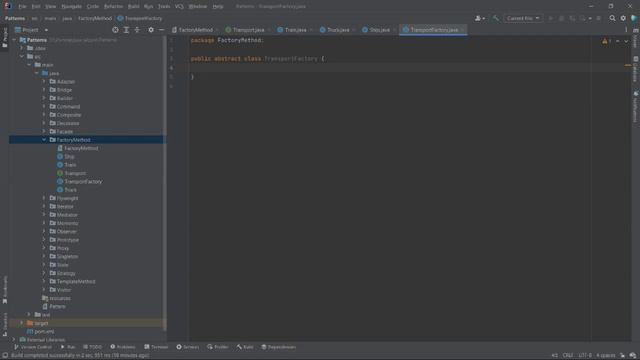Select Transport interface in project tree
Screen dimensions: 640x360
tap(72, 173)
